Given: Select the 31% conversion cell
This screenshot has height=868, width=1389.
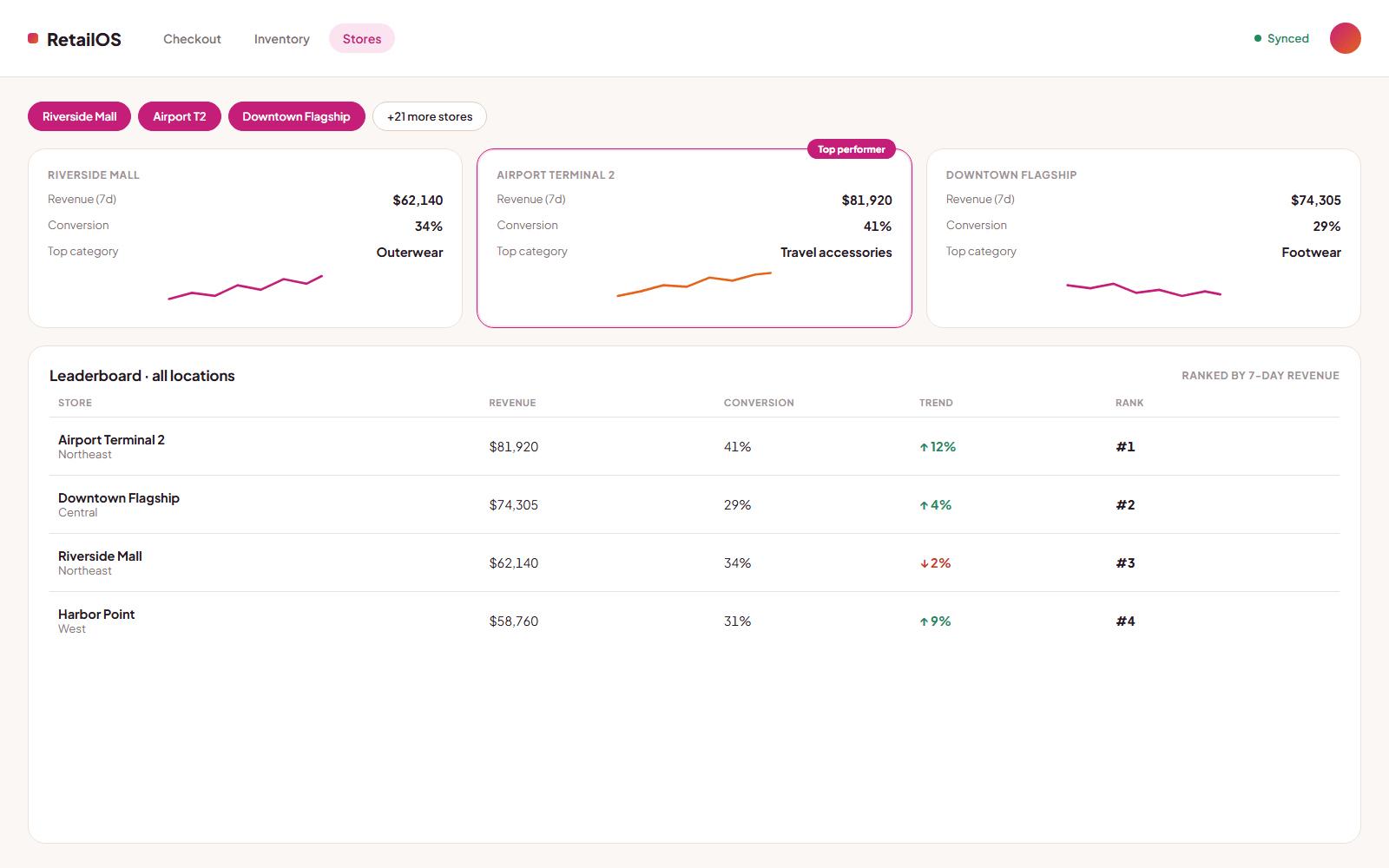Looking at the screenshot, I should coord(738,621).
